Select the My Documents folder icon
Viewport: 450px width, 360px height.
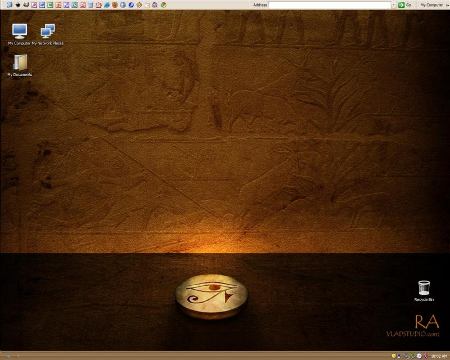pos(20,66)
